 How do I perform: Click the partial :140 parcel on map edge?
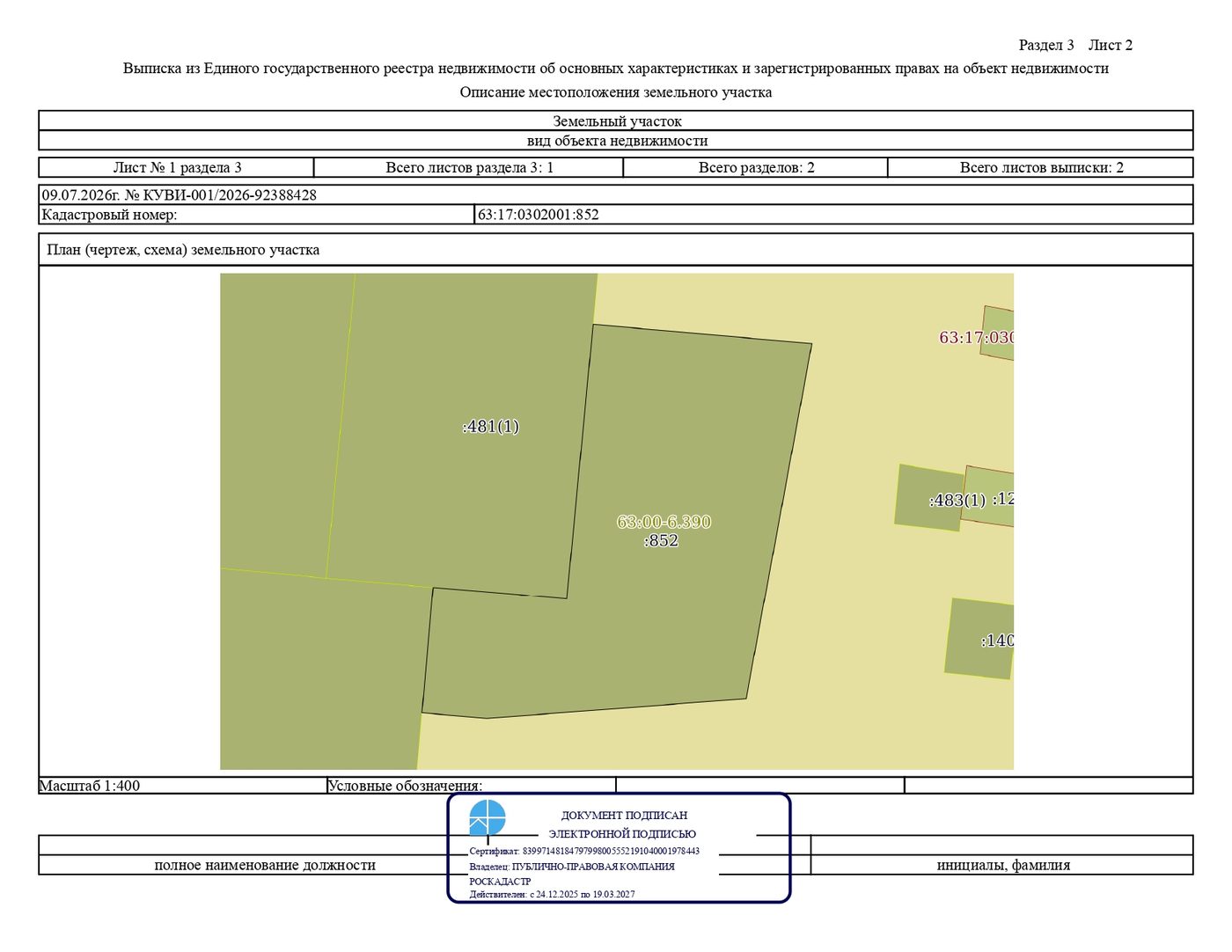(979, 639)
